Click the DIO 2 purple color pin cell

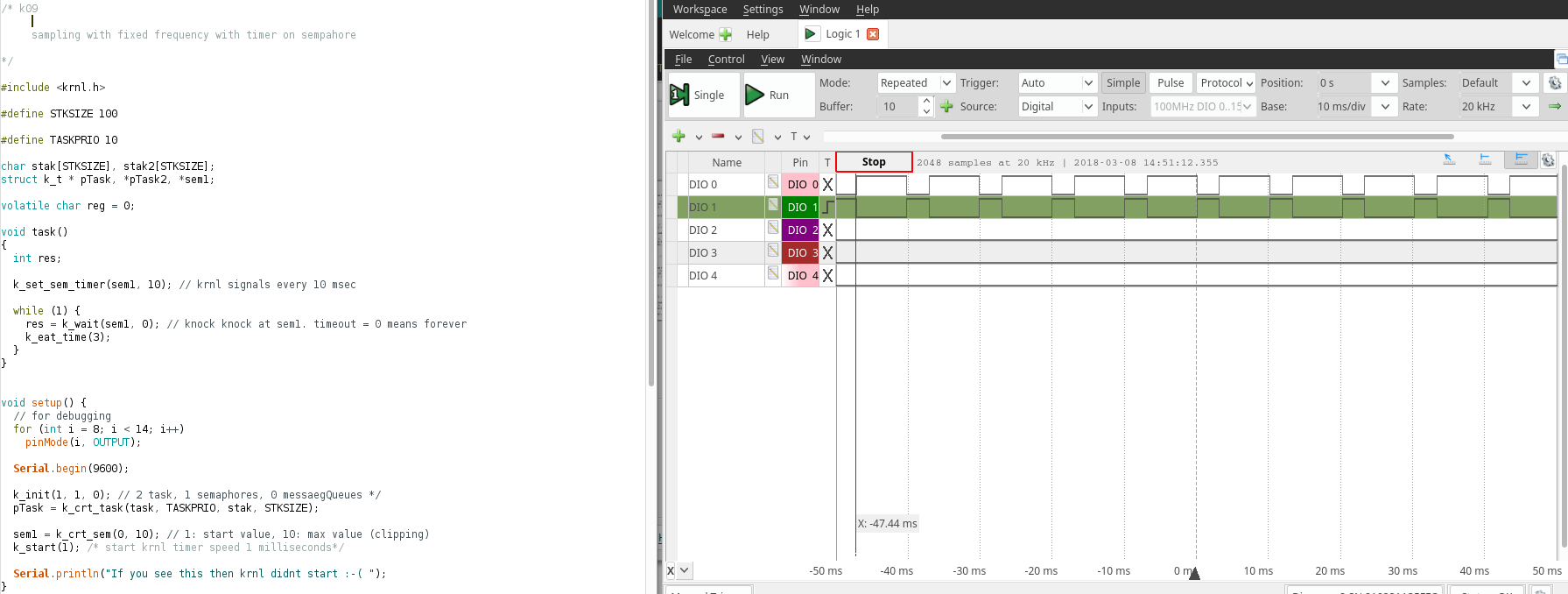click(800, 230)
